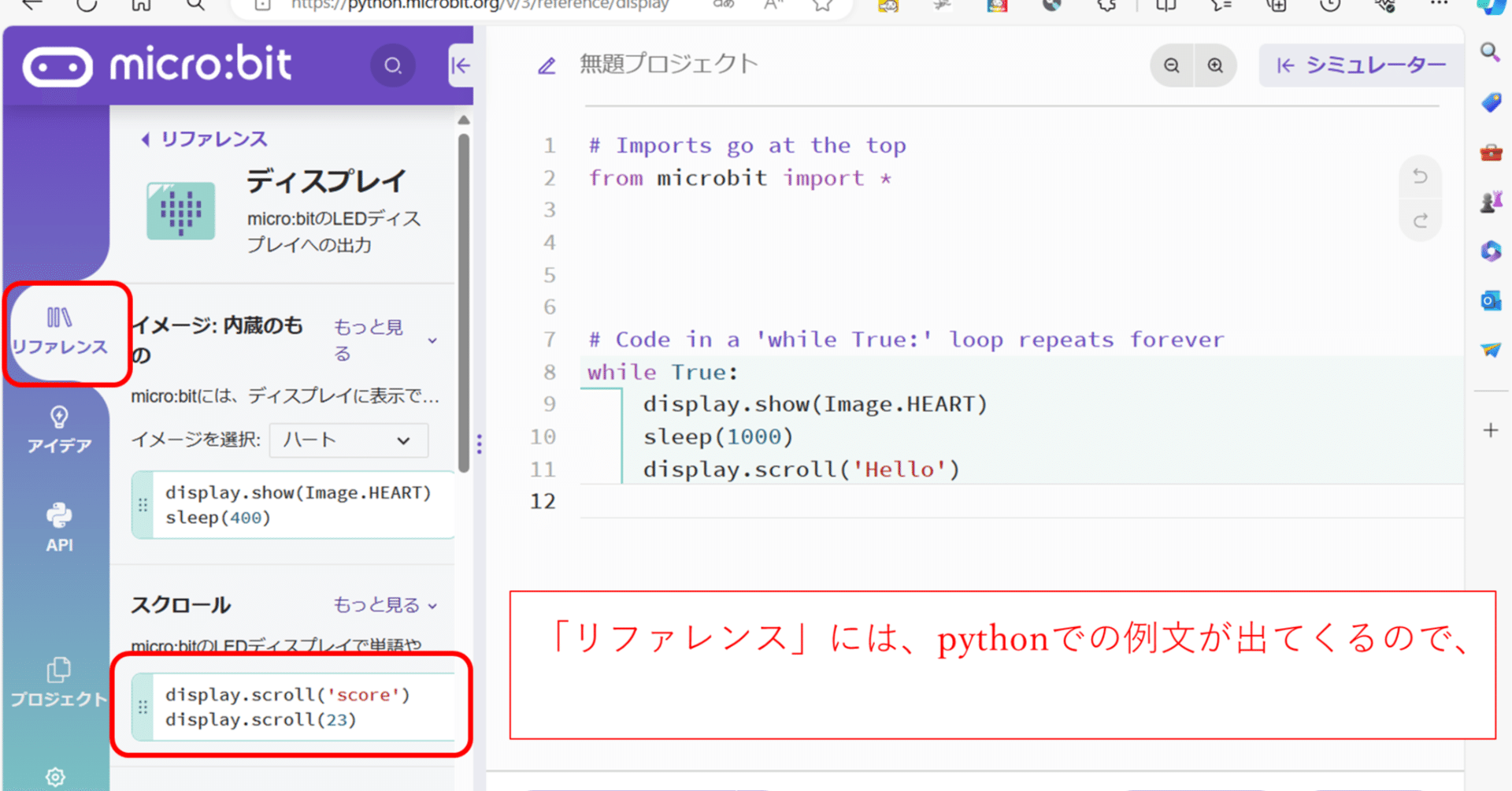The image size is (1512, 791).
Task: Zoom in the code editor text
Action: click(x=1215, y=65)
